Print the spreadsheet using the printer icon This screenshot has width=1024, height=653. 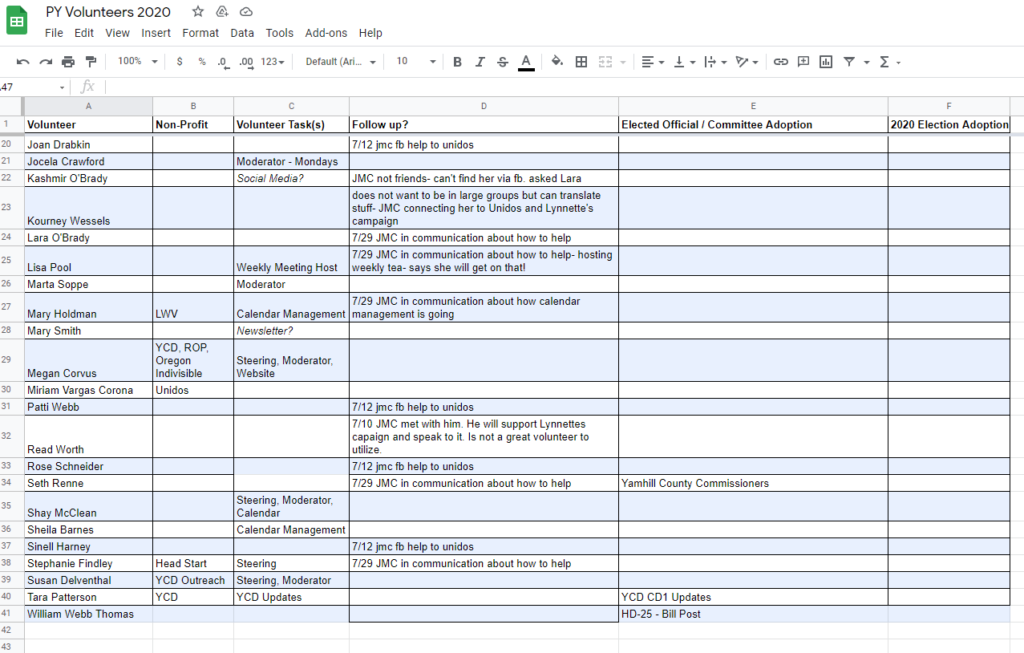click(x=68, y=62)
